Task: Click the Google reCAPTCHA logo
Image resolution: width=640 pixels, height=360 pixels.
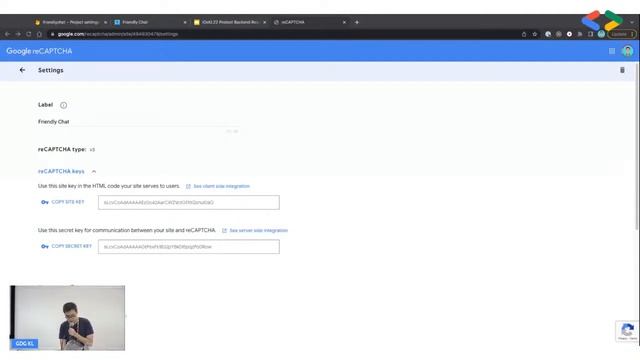Action: point(39,51)
